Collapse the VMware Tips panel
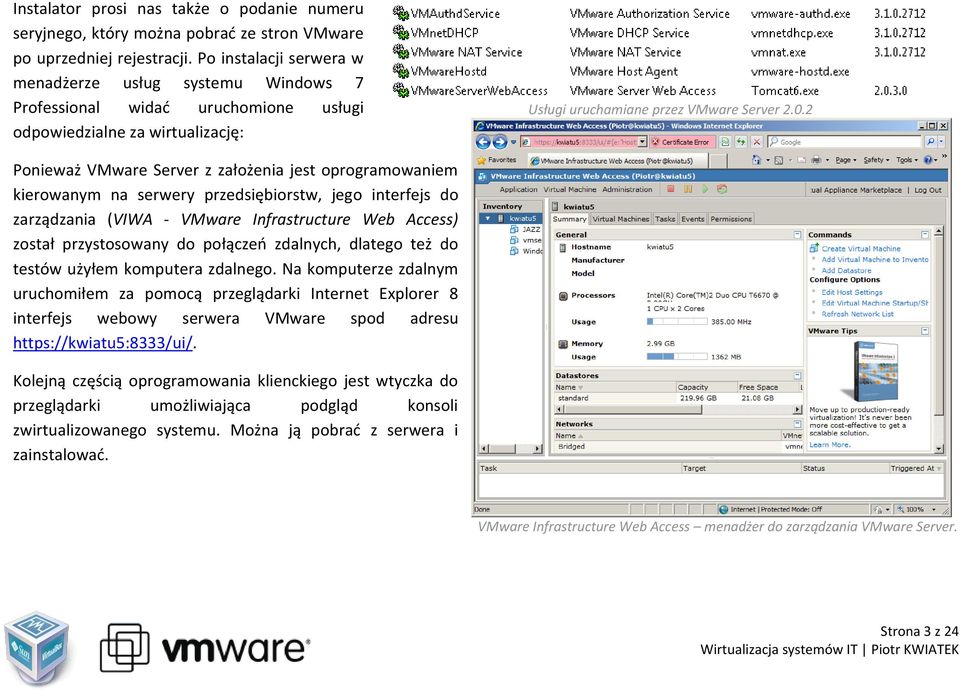 pyautogui.click(x=924, y=331)
